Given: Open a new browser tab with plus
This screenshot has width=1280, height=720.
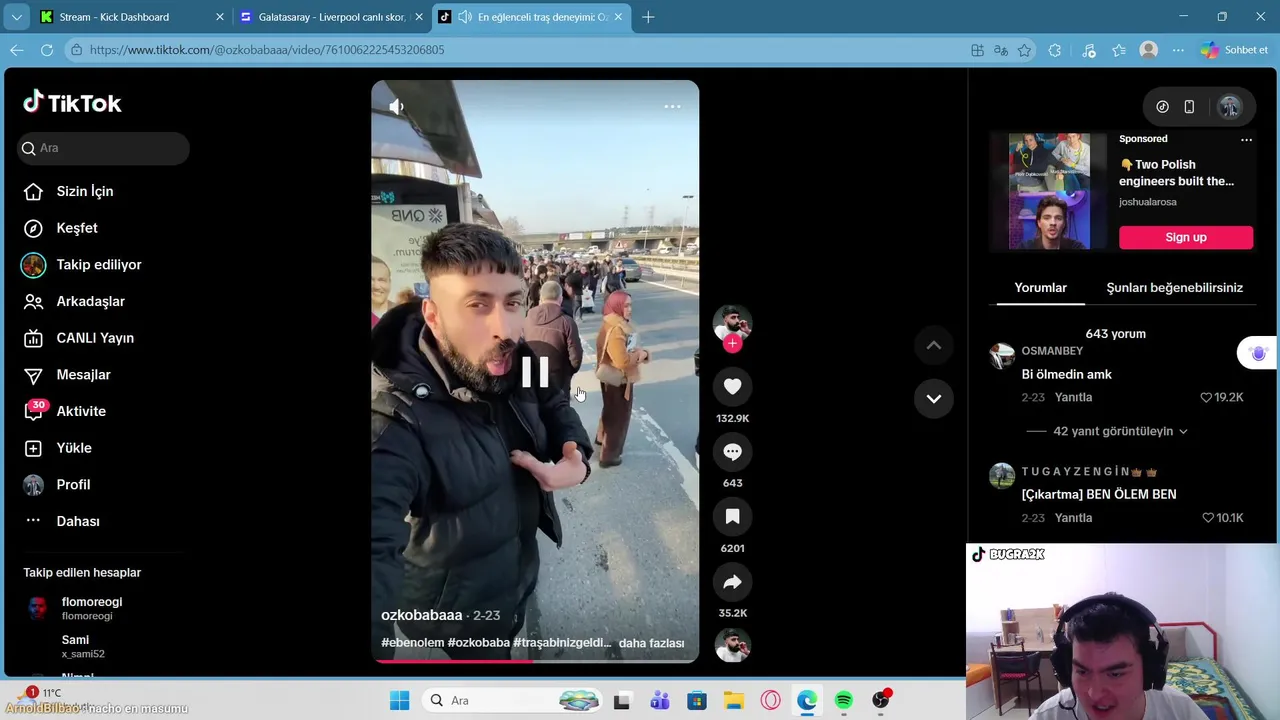Looking at the screenshot, I should coord(648,17).
